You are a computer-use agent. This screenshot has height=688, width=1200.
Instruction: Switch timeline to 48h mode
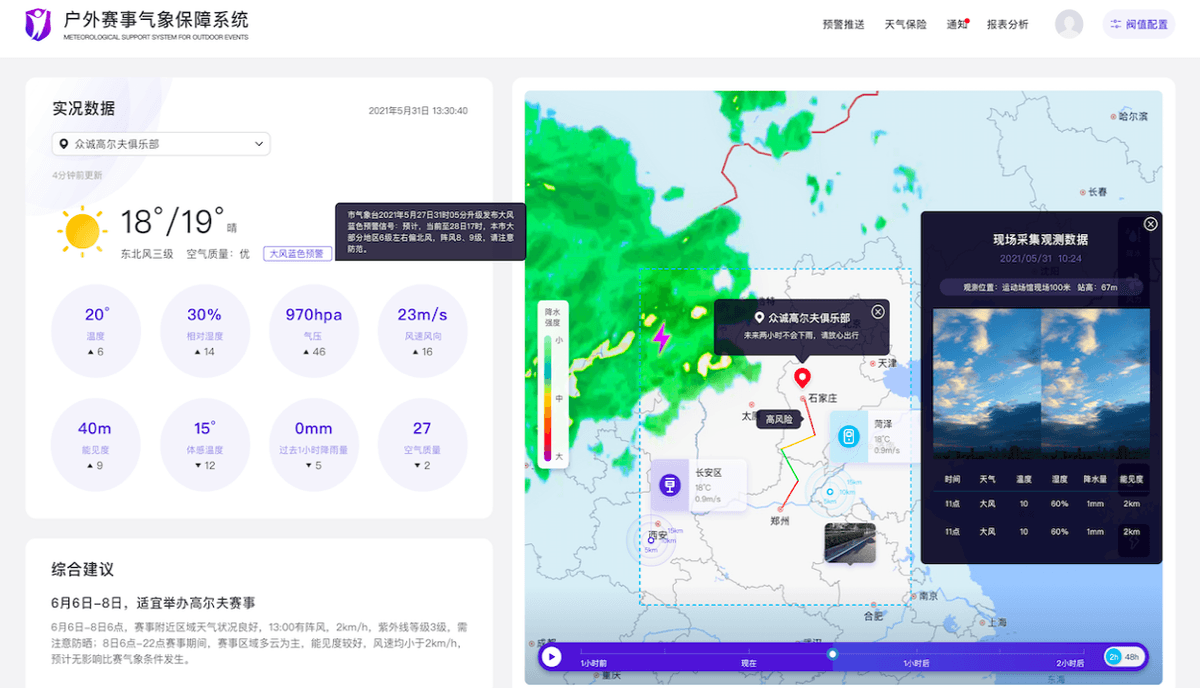click(x=1132, y=656)
